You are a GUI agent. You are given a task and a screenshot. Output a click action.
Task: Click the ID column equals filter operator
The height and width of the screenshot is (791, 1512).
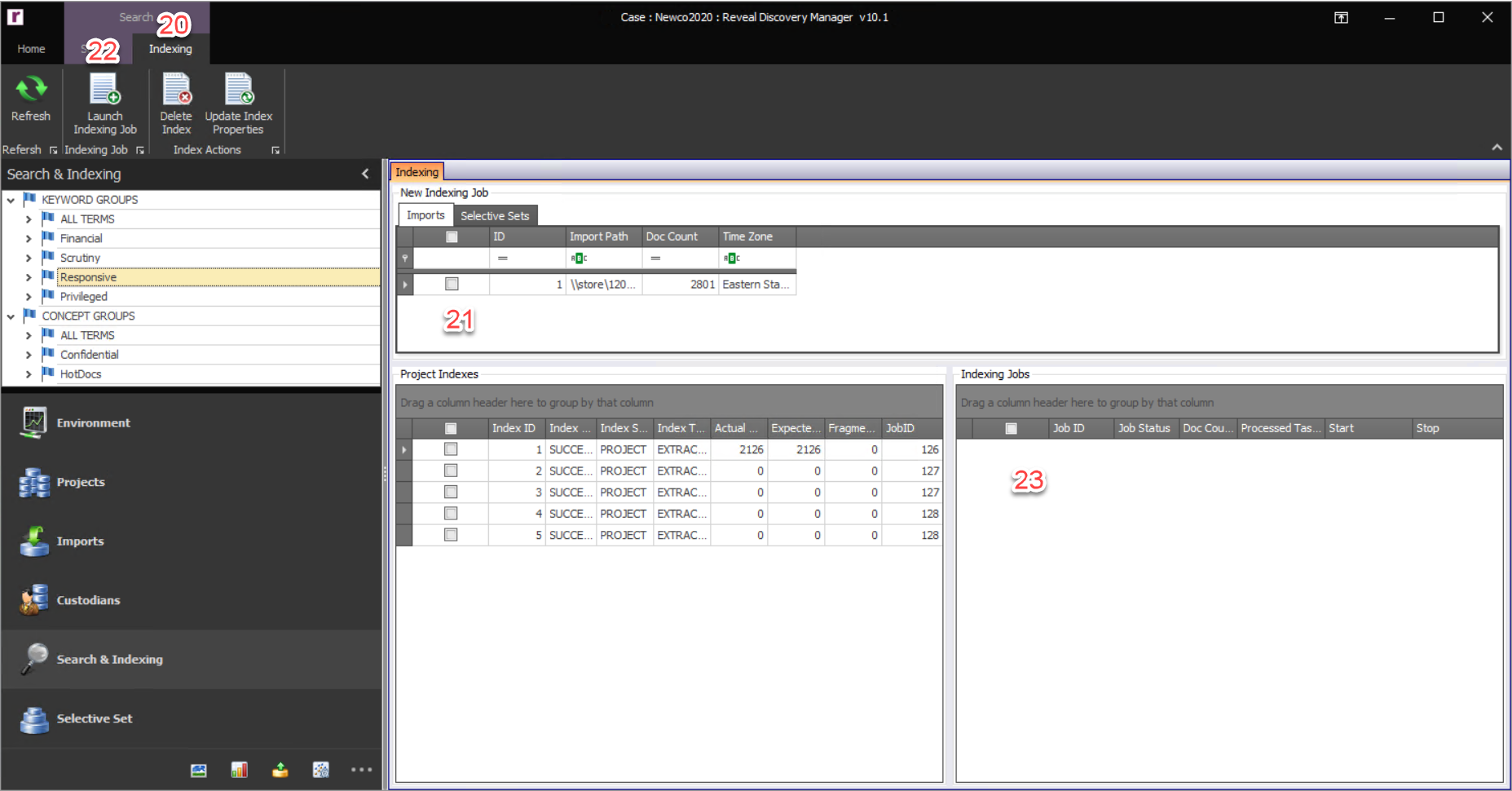pos(503,259)
